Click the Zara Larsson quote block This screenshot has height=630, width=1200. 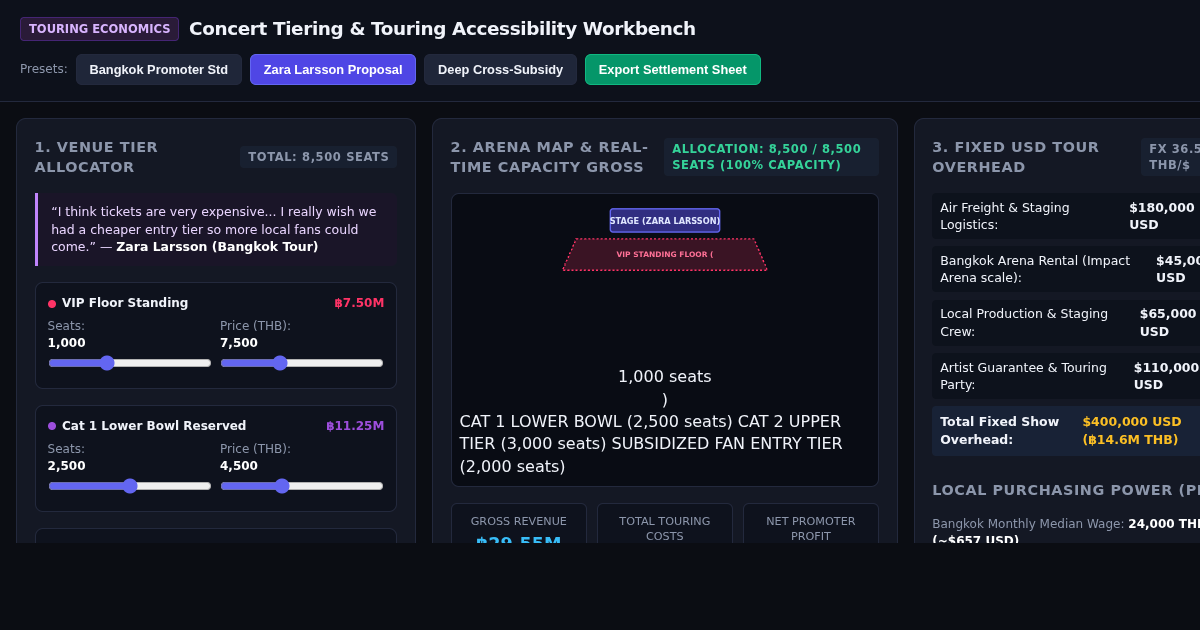click(216, 229)
